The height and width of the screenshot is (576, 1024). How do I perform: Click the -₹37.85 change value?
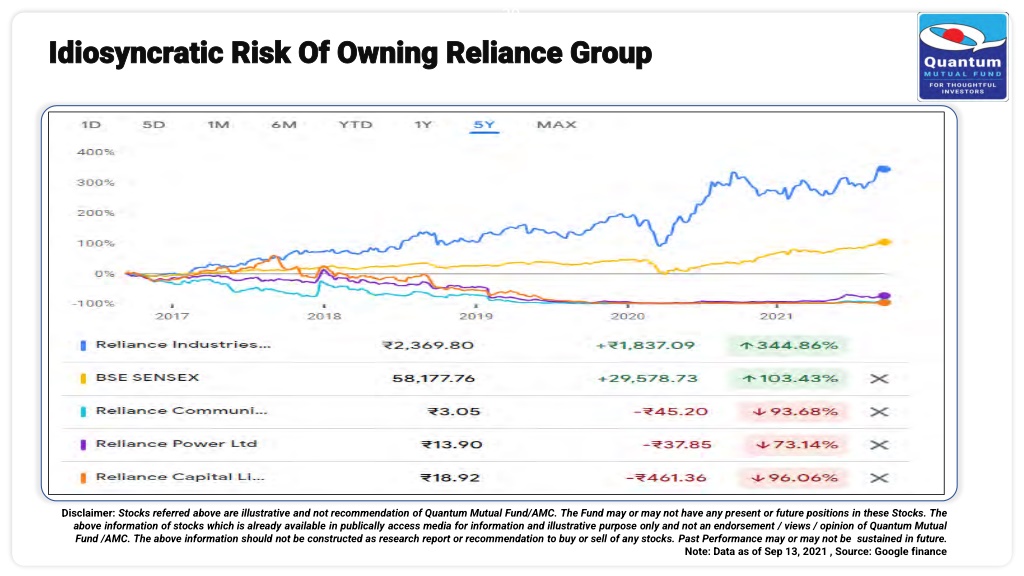click(677, 445)
